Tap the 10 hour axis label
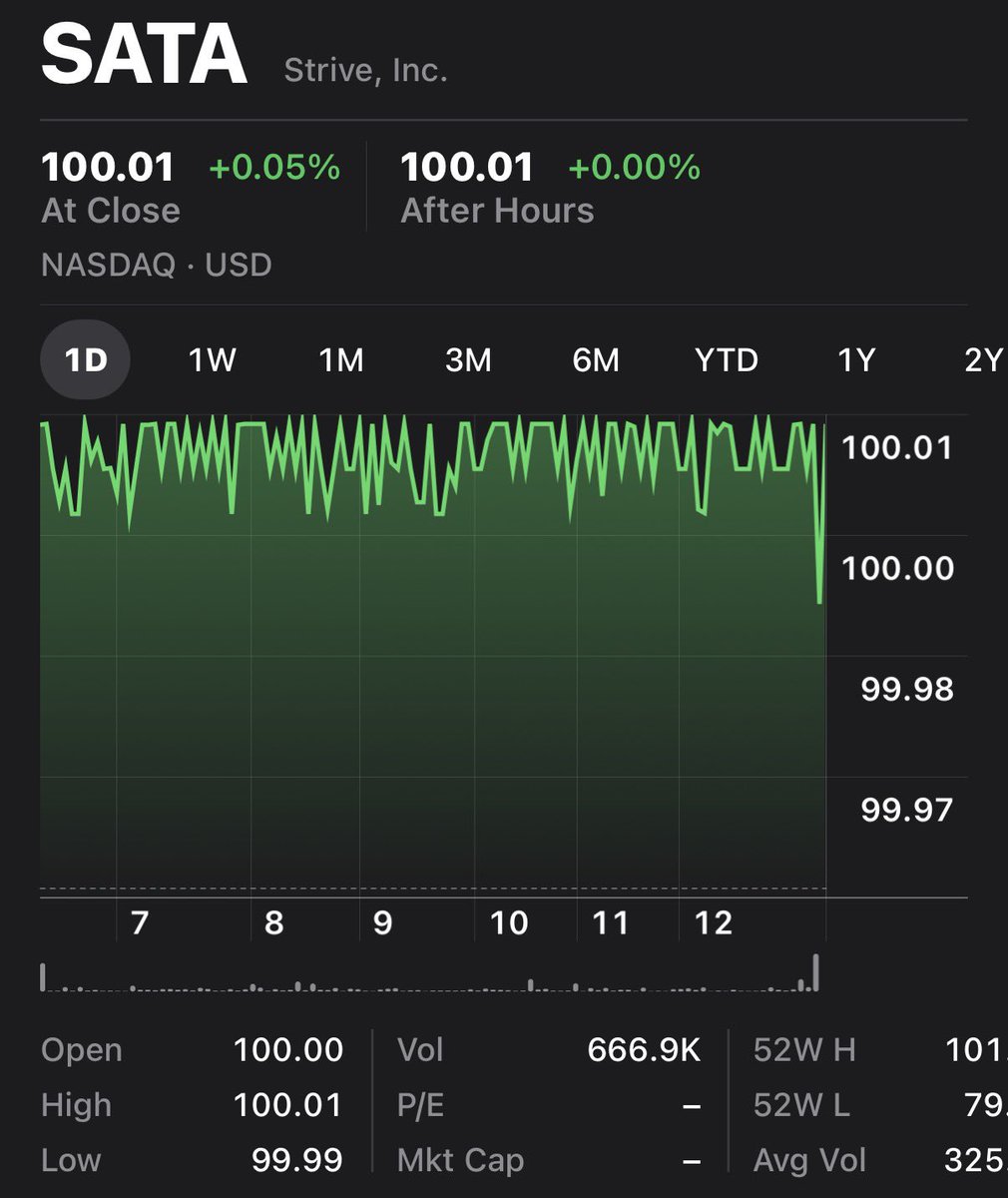Image resolution: width=1008 pixels, height=1198 pixels. click(x=509, y=922)
